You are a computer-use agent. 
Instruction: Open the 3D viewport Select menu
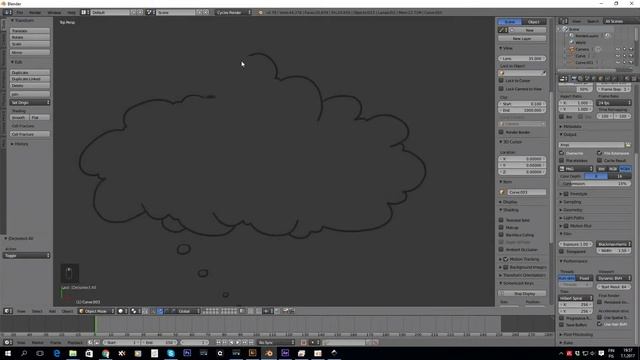pyautogui.click(x=37, y=311)
